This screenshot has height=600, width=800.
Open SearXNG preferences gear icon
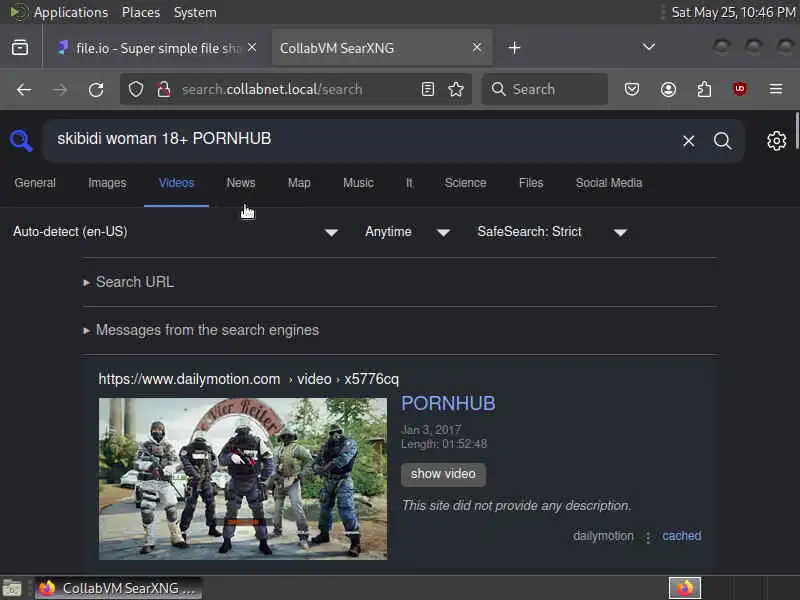pyautogui.click(x=776, y=140)
